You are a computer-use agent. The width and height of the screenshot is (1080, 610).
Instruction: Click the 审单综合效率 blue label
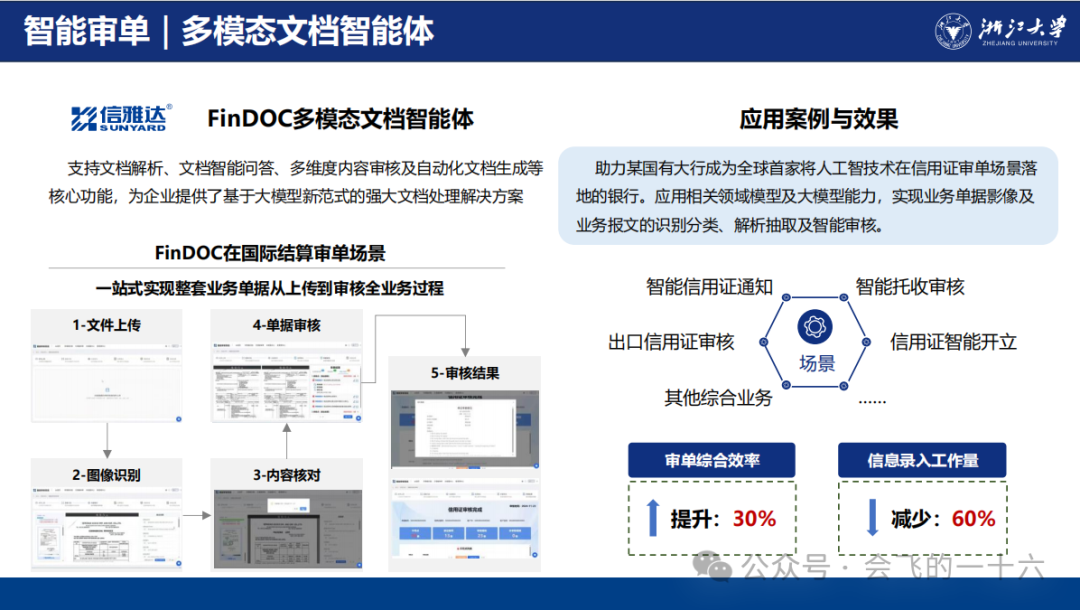712,460
